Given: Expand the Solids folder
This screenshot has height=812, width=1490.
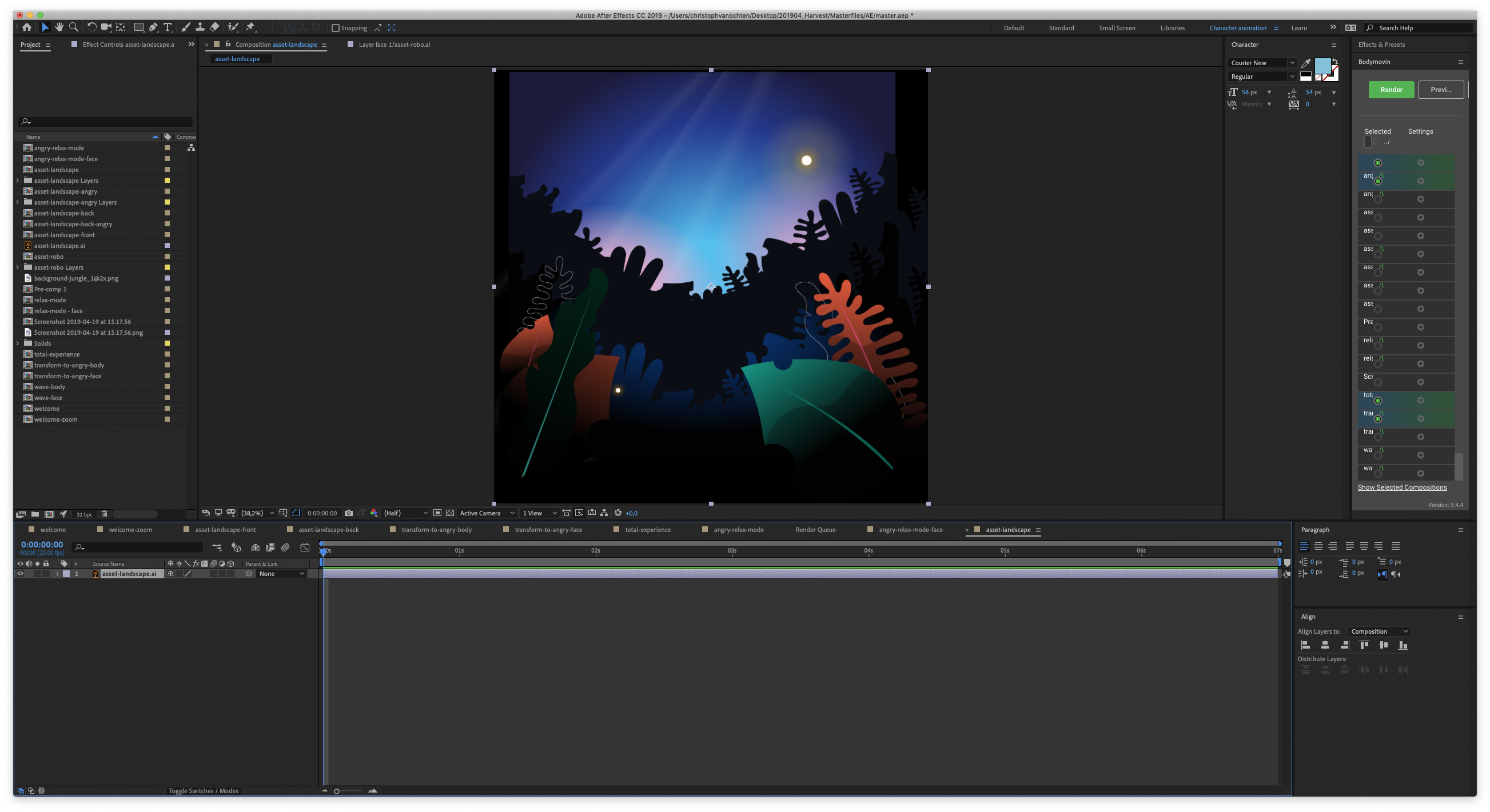Looking at the screenshot, I should (17, 343).
